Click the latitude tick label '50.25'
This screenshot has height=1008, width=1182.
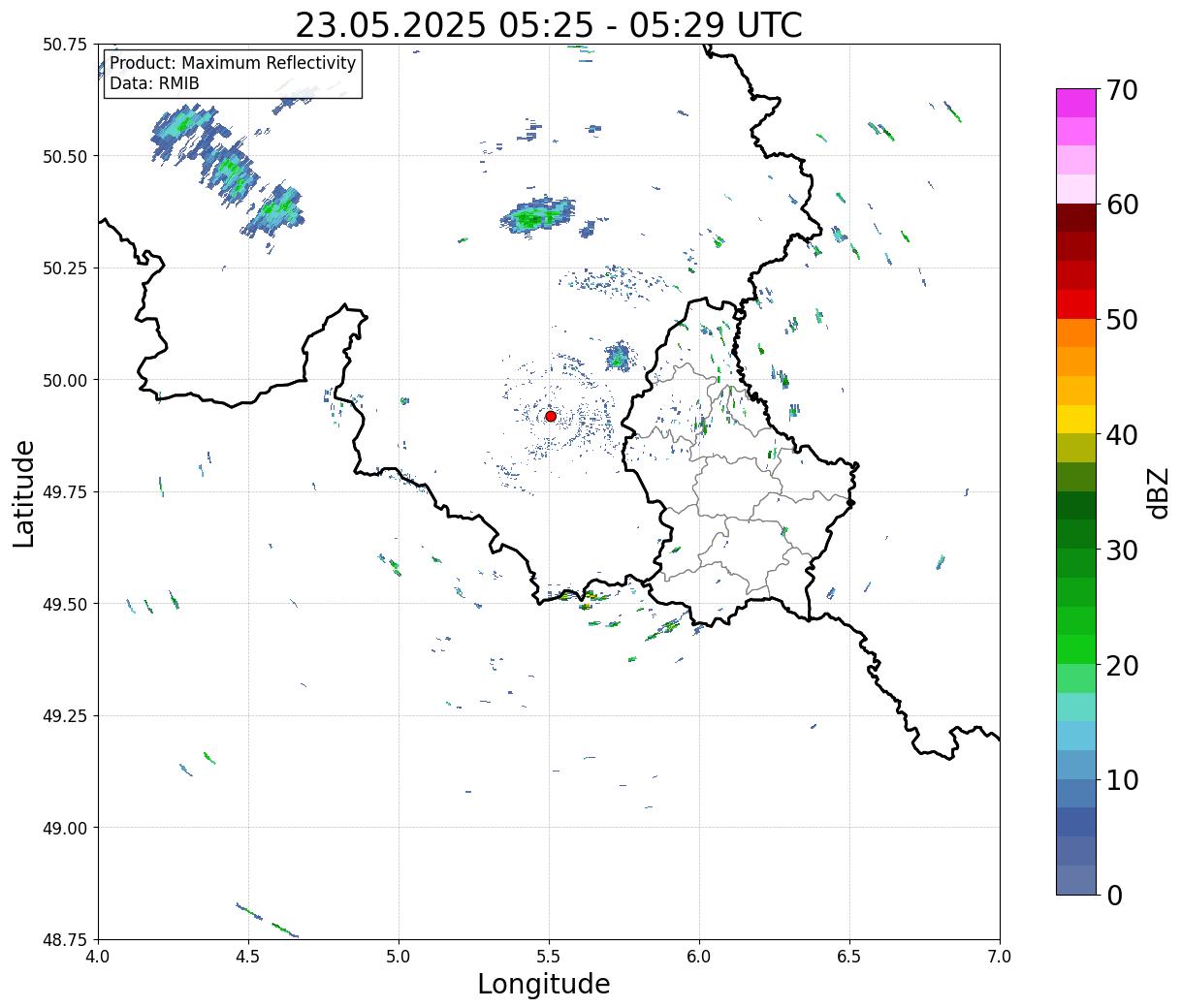pos(64,268)
